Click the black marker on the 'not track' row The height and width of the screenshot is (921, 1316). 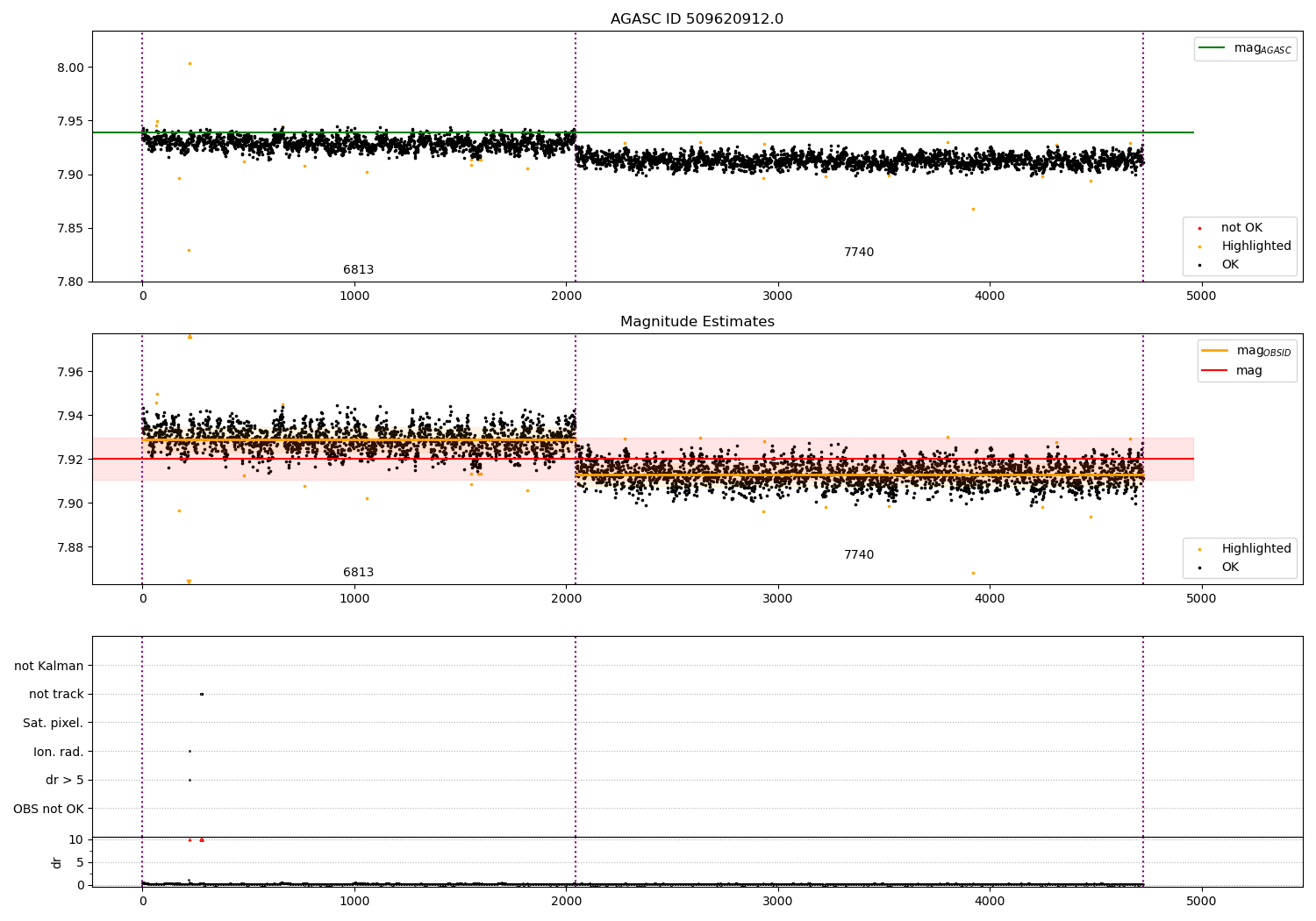point(202,694)
